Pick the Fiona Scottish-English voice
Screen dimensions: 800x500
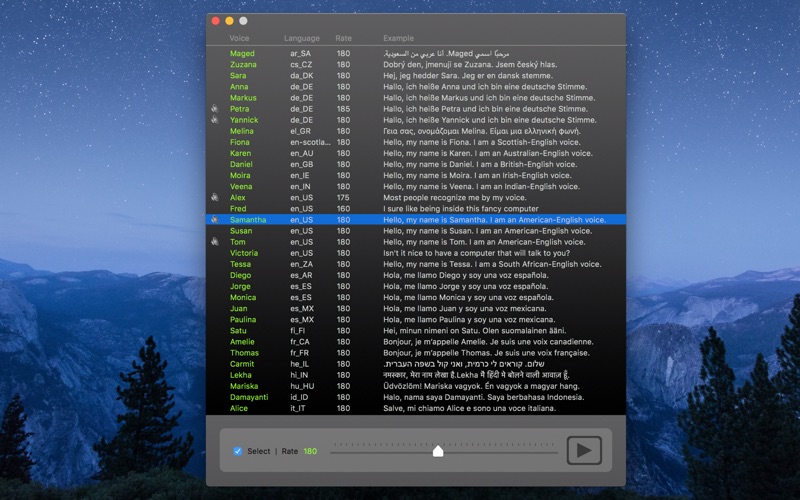[416, 142]
